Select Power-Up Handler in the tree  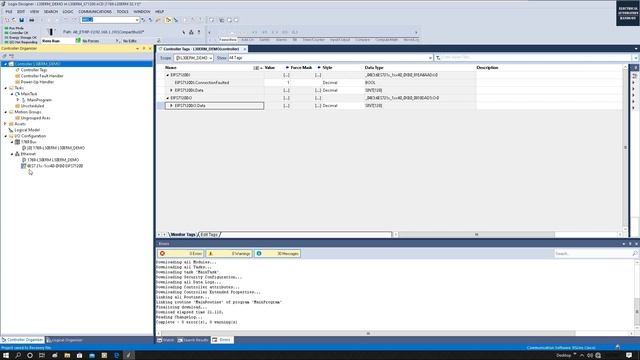click(x=37, y=82)
